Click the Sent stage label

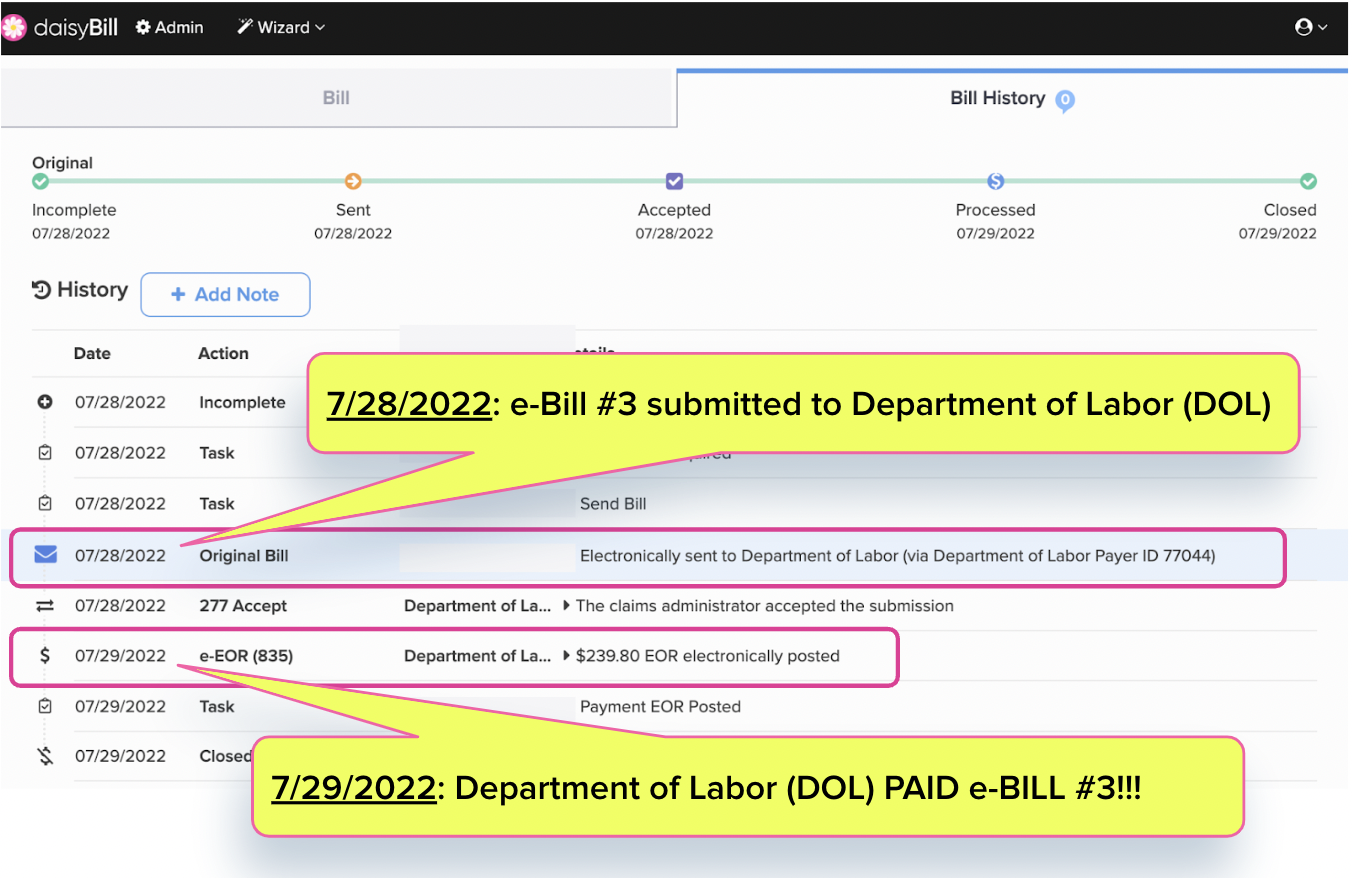coord(353,210)
